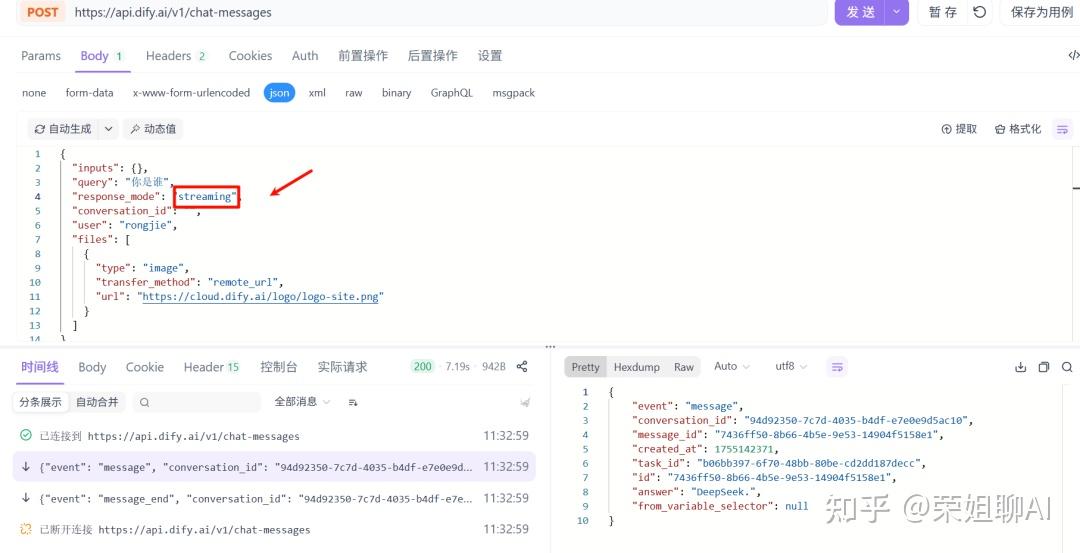Switch to Pretty response view
Screen dimensions: 1080x553
coord(585,367)
